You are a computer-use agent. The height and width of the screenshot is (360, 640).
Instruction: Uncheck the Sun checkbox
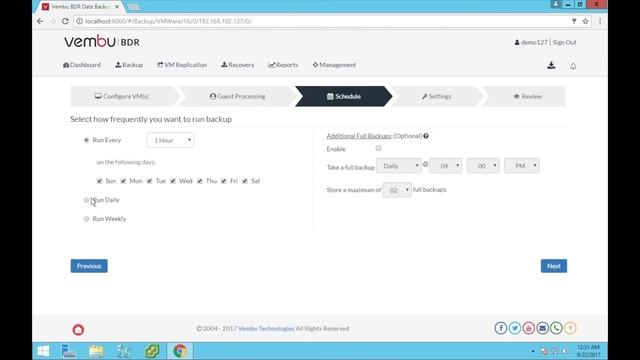[x=99, y=181]
